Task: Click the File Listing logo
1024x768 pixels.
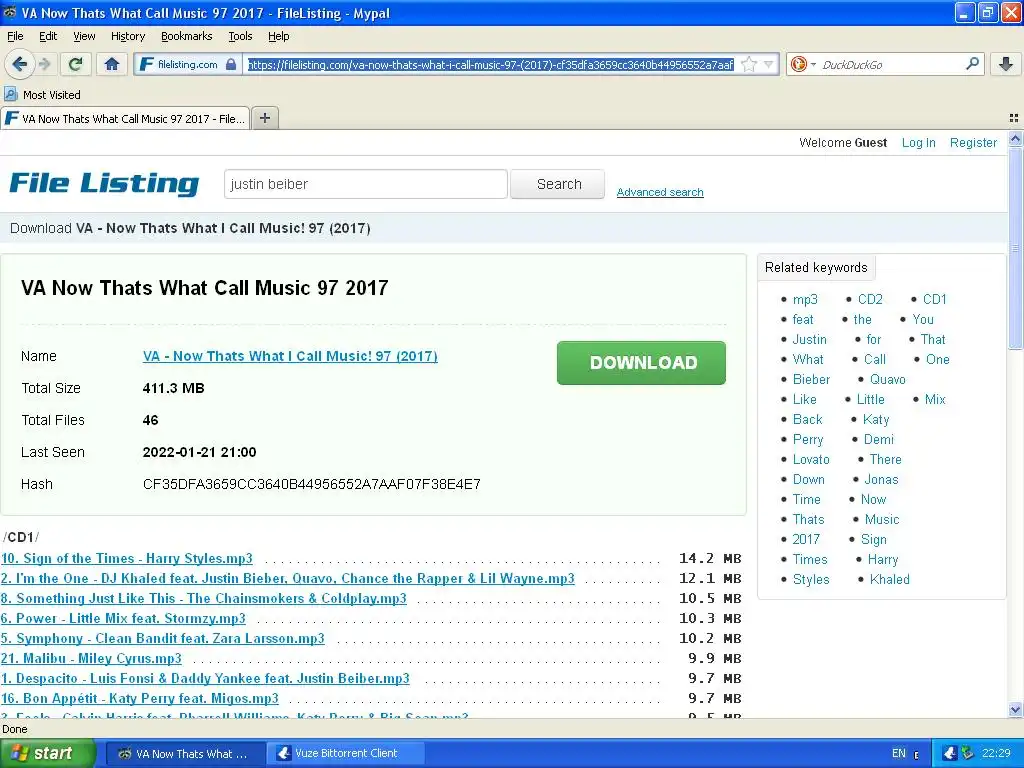Action: tap(104, 184)
